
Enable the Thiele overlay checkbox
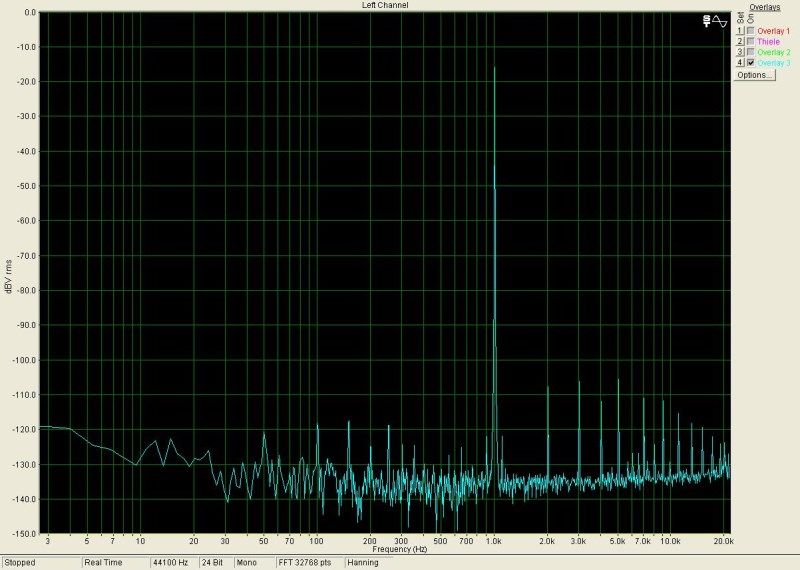751,41
